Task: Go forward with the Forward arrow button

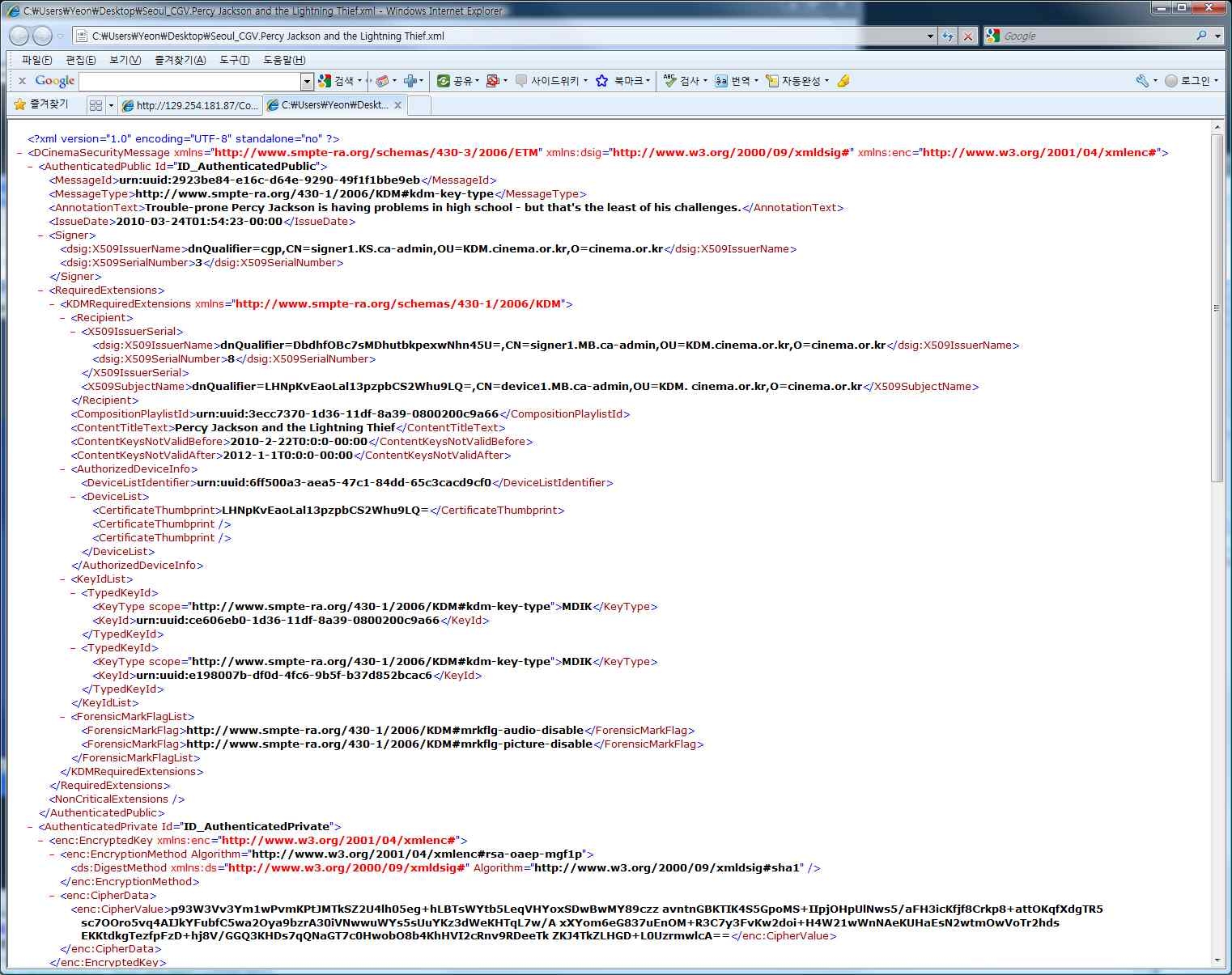Action: click(42, 36)
